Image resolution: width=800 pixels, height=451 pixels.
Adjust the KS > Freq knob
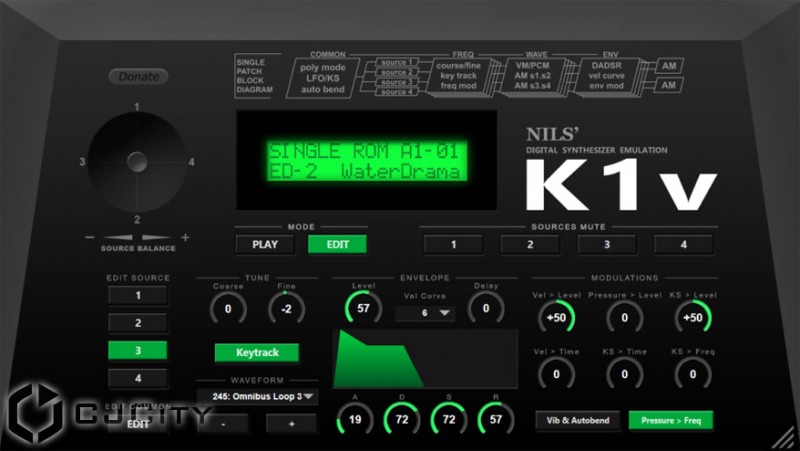(x=693, y=374)
